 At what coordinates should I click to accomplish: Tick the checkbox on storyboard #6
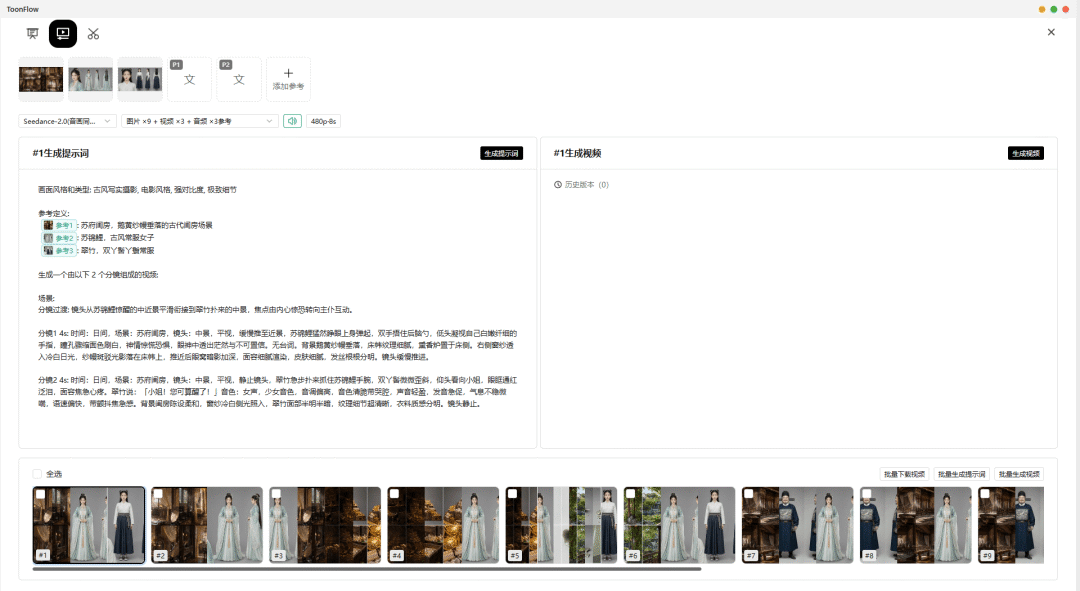pos(631,494)
